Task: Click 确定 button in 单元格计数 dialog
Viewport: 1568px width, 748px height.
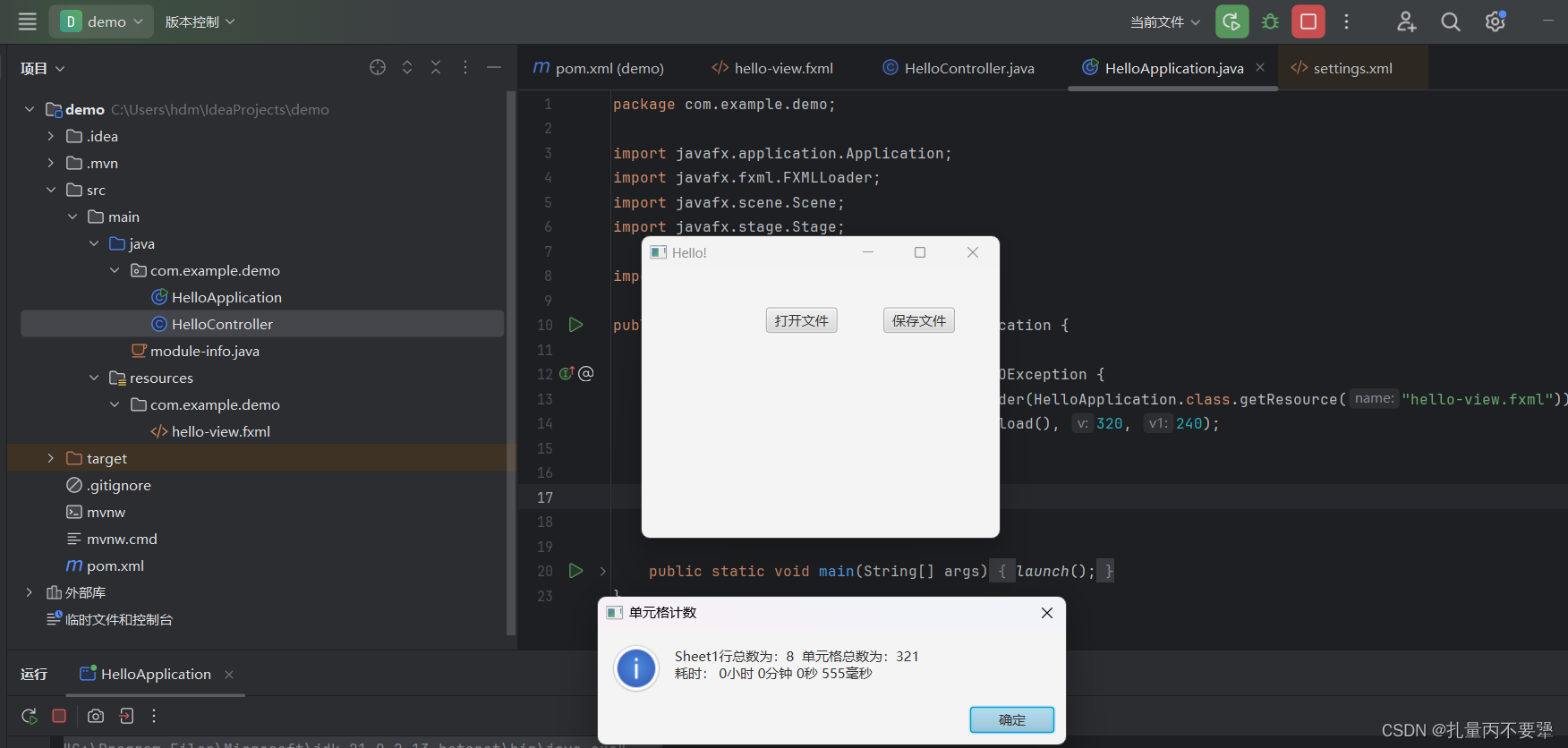Action: [x=1012, y=719]
